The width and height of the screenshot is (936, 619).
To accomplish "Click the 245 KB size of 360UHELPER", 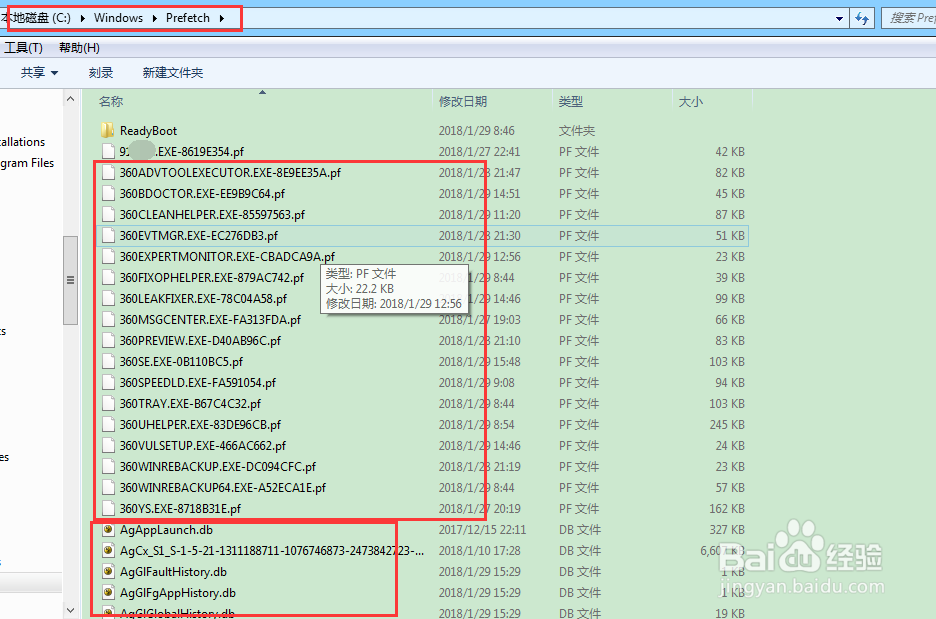I will (726, 424).
